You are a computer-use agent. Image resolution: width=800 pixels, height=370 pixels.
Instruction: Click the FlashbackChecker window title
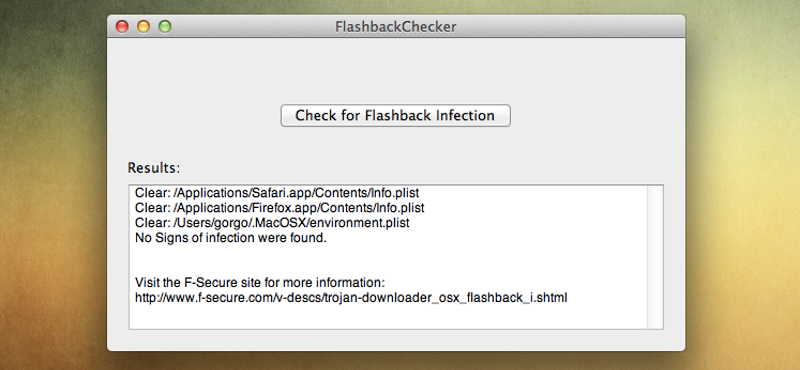point(395,27)
